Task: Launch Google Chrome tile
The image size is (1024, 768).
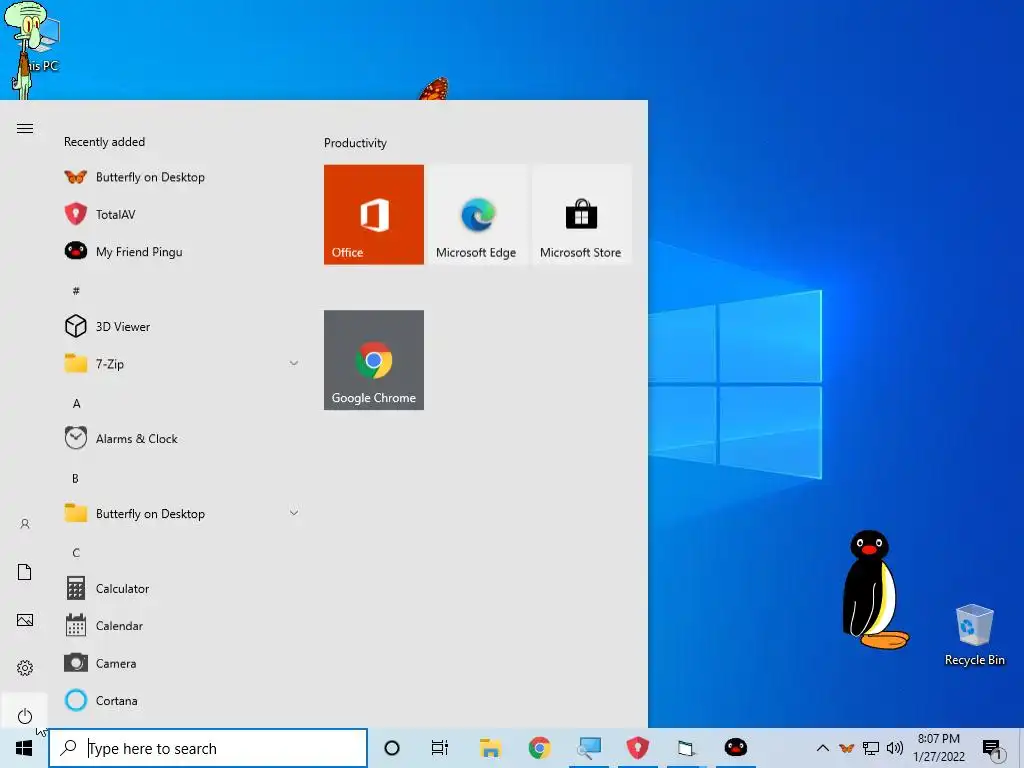Action: pyautogui.click(x=374, y=360)
